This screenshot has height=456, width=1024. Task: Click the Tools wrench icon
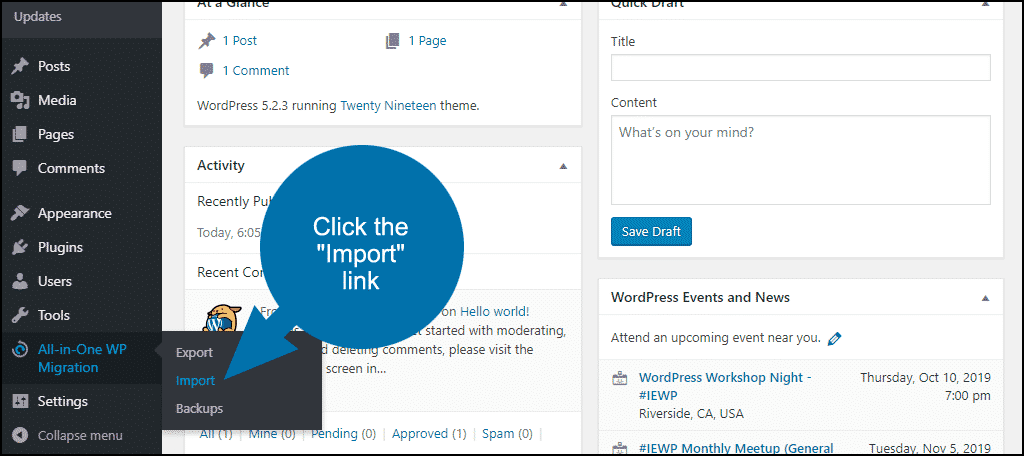pyautogui.click(x=20, y=316)
